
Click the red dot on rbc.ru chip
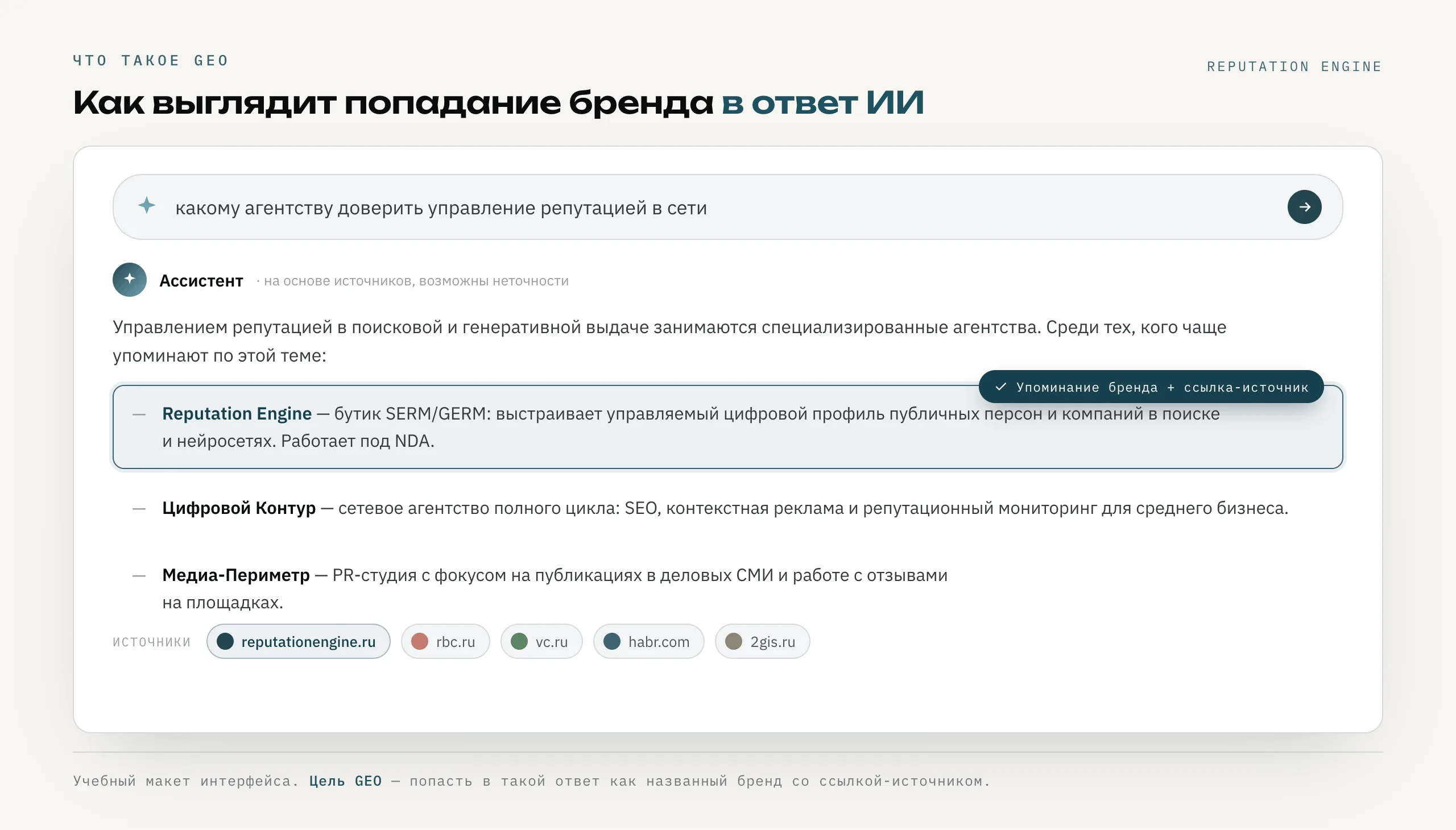pos(420,641)
